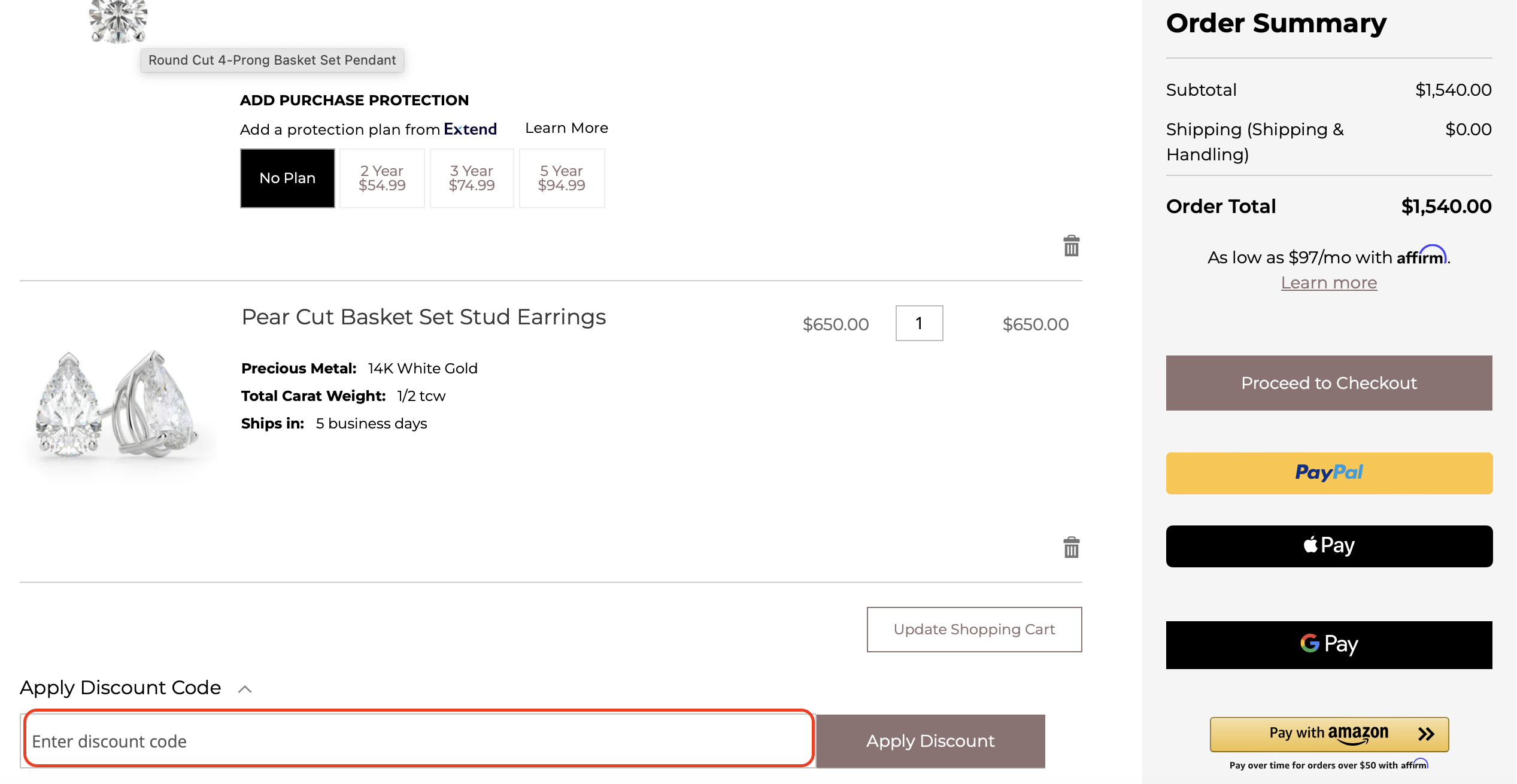Select the 2 Year $54.99 protection plan
This screenshot has height=784, width=1517.
coord(381,178)
